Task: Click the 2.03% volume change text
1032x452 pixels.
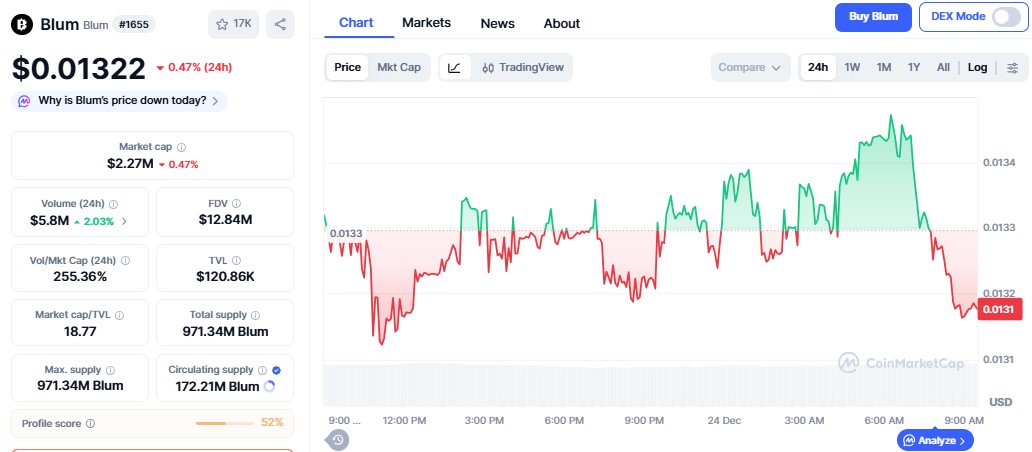Action: 98,222
